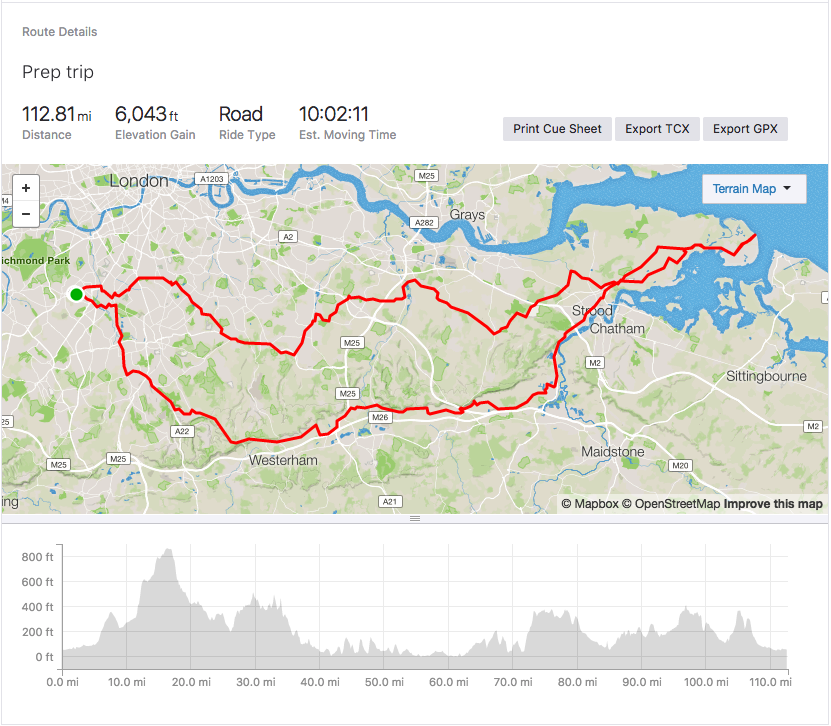The image size is (831, 726).
Task: Click the map resize handle below the map
Action: pyautogui.click(x=415, y=517)
